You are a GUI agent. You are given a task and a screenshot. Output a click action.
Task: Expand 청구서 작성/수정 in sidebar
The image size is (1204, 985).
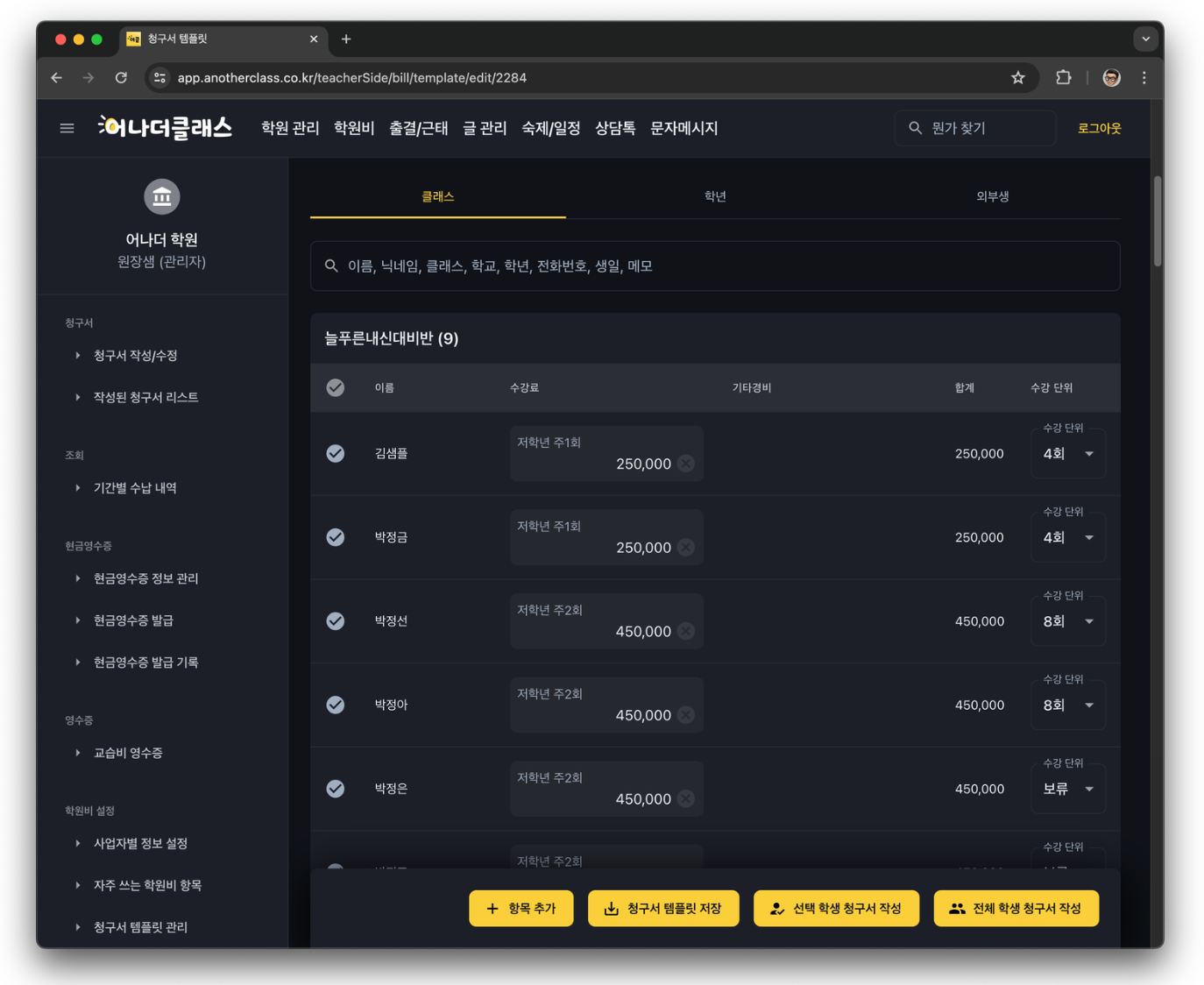tap(135, 356)
